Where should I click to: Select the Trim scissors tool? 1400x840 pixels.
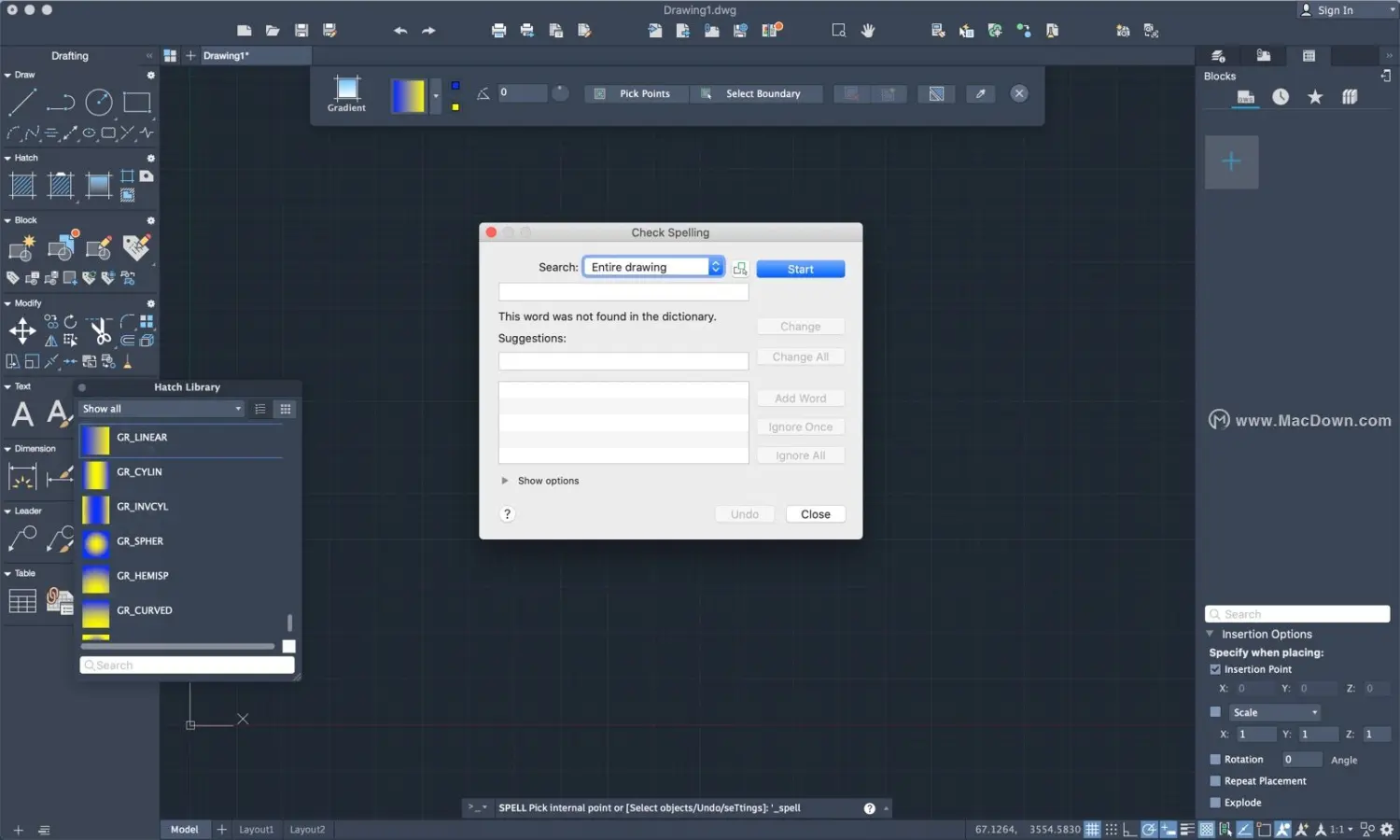pyautogui.click(x=100, y=330)
